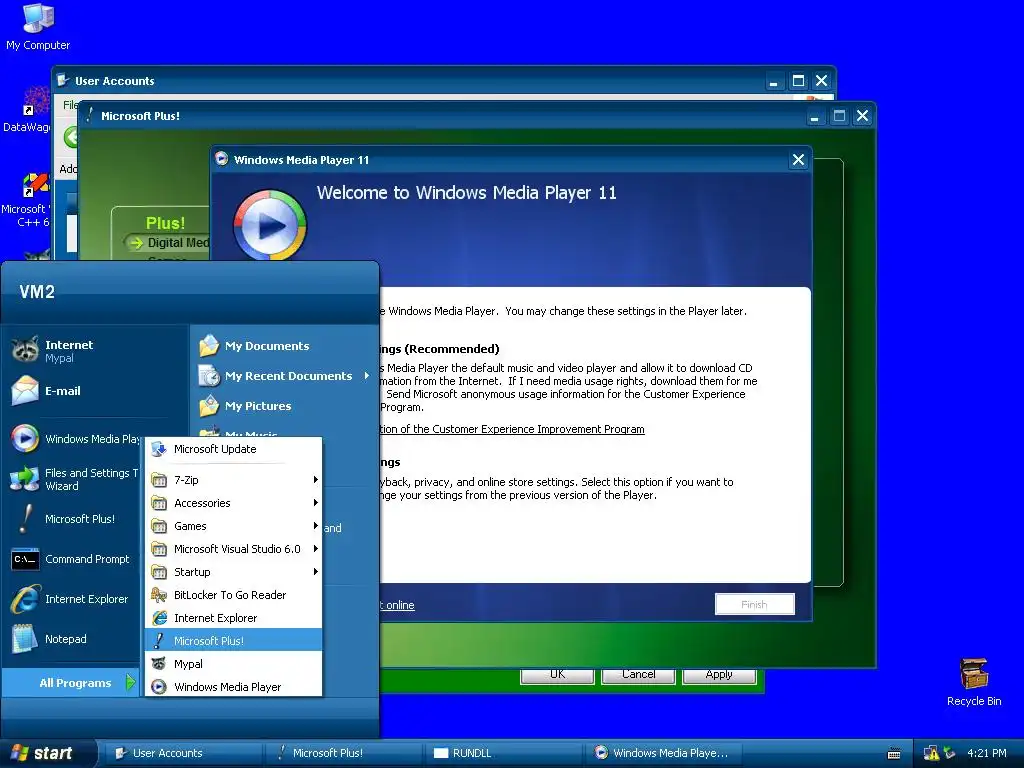
Task: Click the pinned Microsoft Plus! exclamation icon
Action: pos(25,519)
